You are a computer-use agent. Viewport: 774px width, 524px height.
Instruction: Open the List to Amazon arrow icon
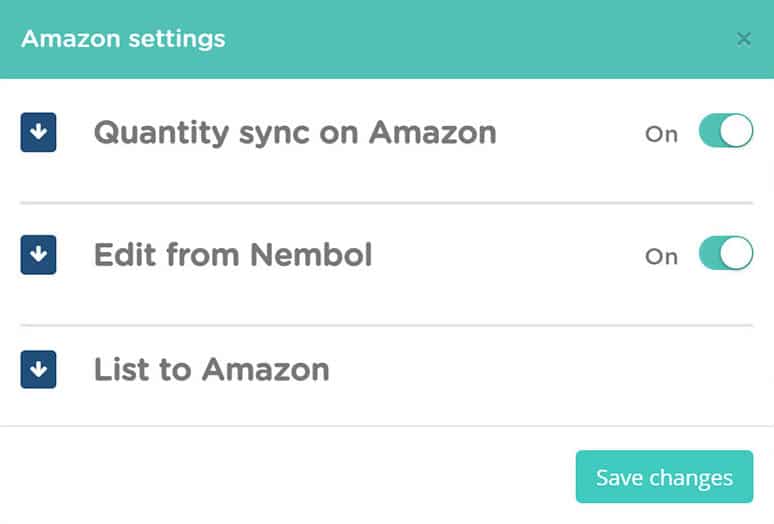(39, 370)
